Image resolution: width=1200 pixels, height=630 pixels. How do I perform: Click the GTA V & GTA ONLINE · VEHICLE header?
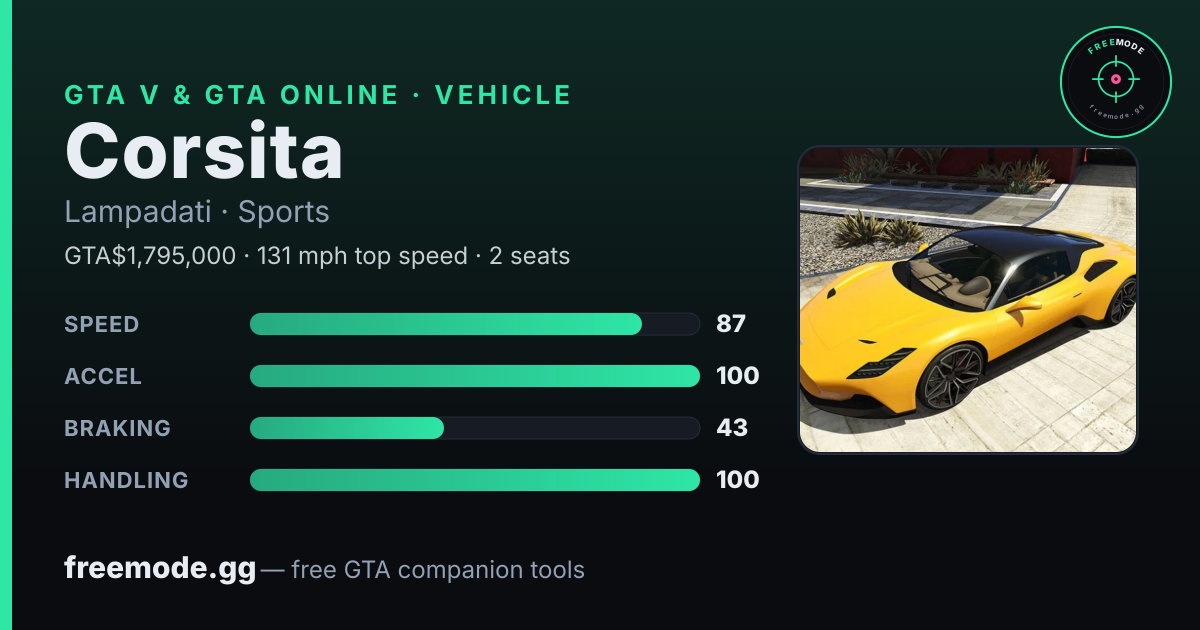318,95
